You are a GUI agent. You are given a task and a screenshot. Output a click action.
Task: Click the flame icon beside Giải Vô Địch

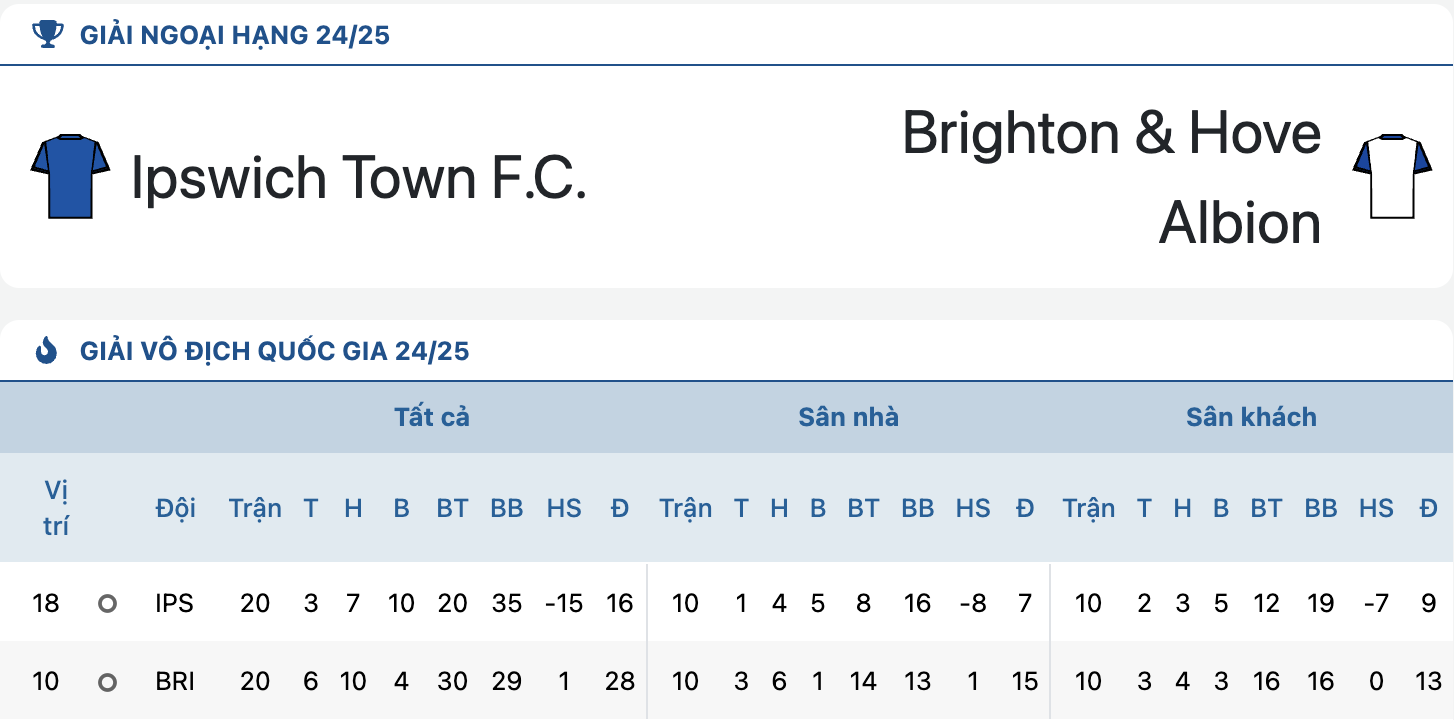[47, 351]
